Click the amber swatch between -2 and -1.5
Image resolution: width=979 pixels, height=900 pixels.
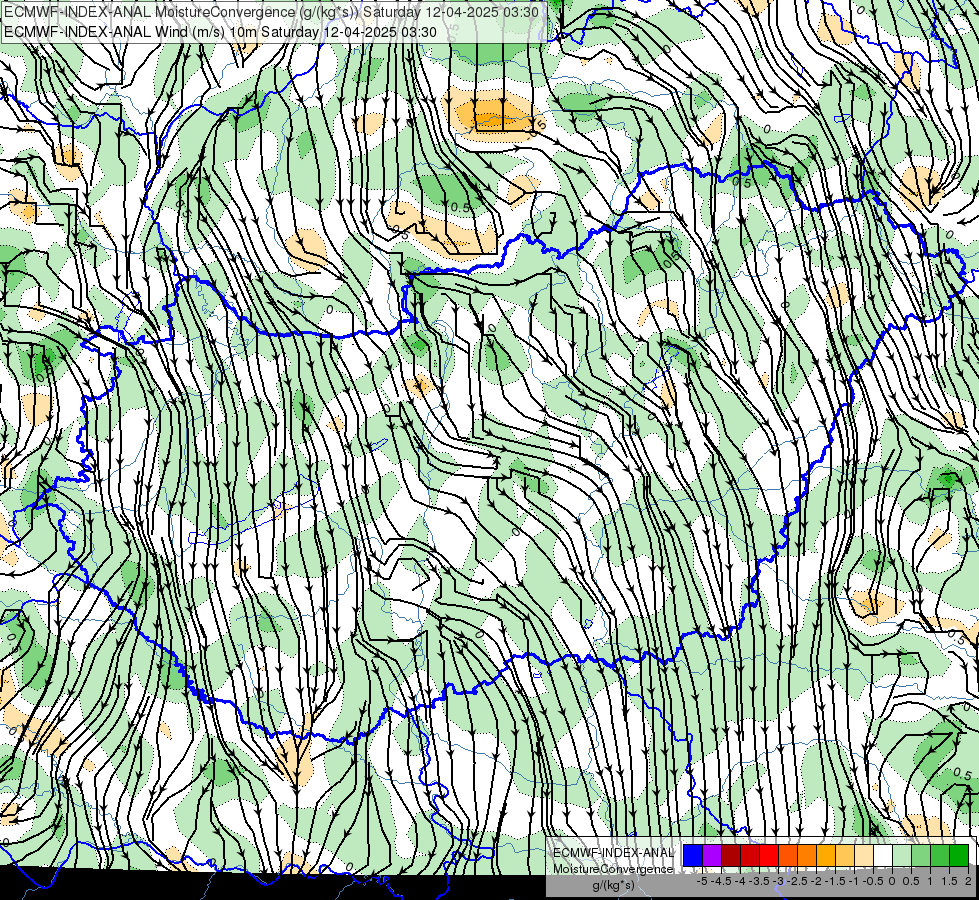tap(826, 855)
